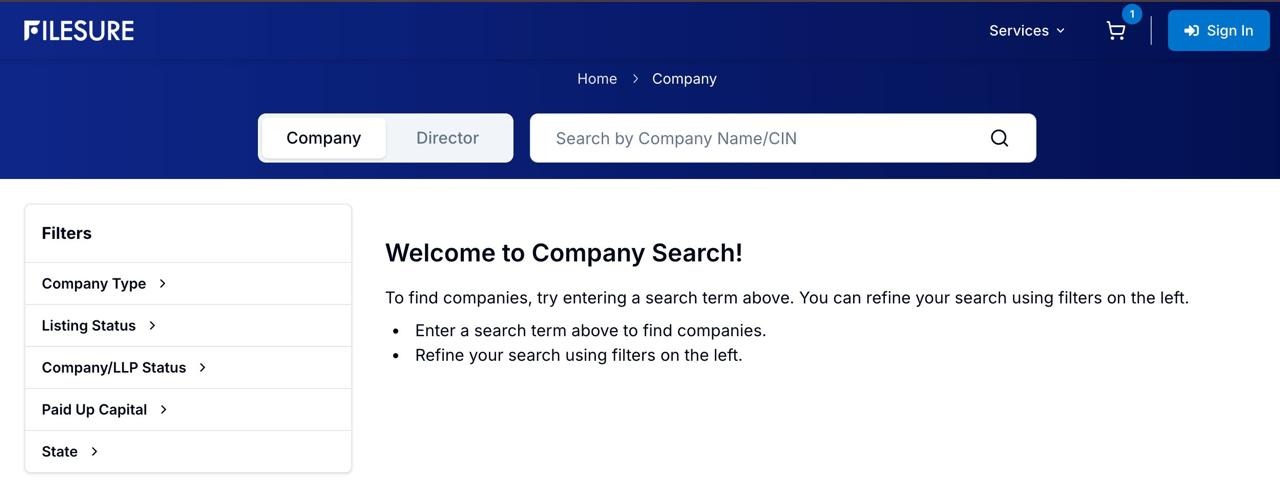Click the Filesure logo
1280x486 pixels.
pos(79,31)
